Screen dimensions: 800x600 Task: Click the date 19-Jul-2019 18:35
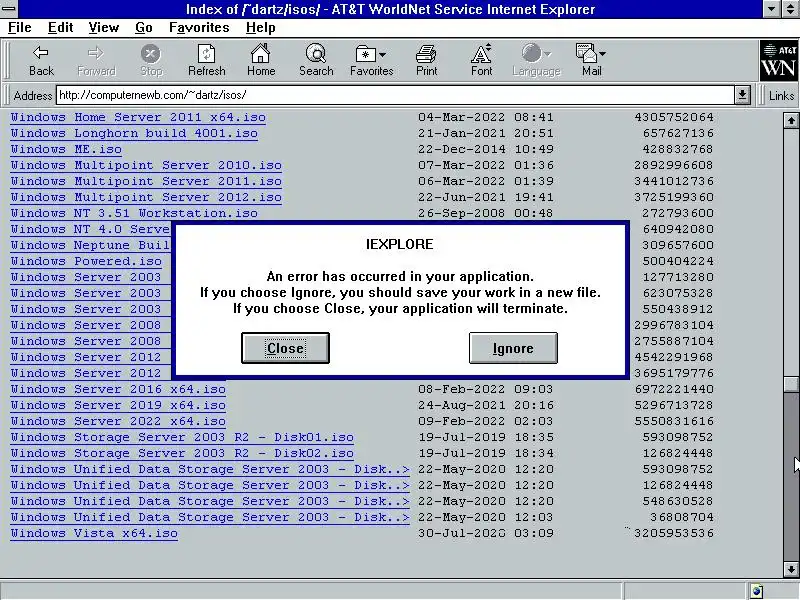(x=485, y=437)
